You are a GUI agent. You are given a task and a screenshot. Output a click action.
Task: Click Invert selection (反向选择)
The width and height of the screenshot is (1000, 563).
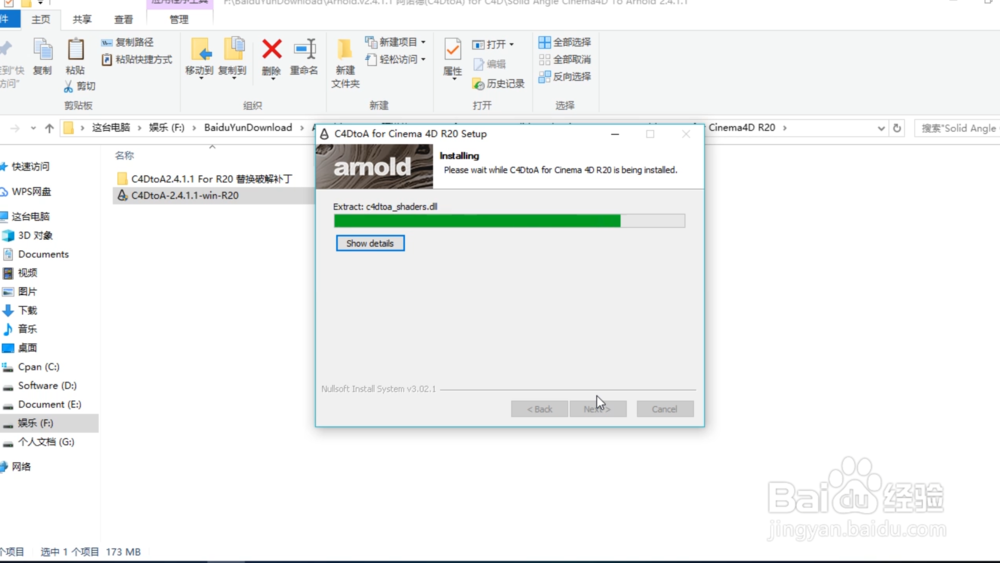click(565, 77)
